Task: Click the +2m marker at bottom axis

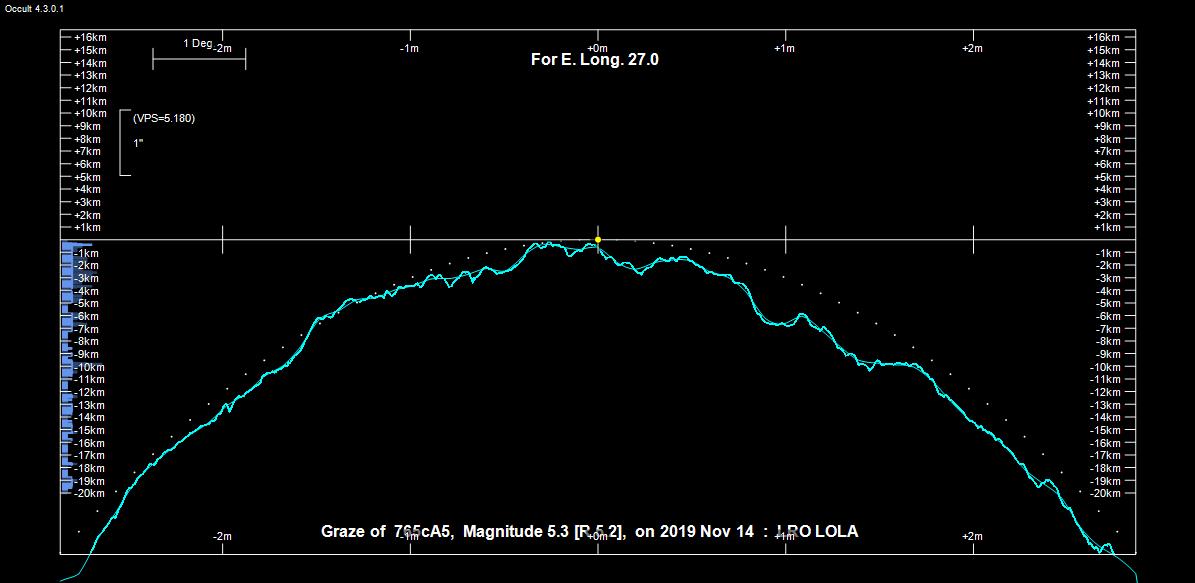Action: 971,537
